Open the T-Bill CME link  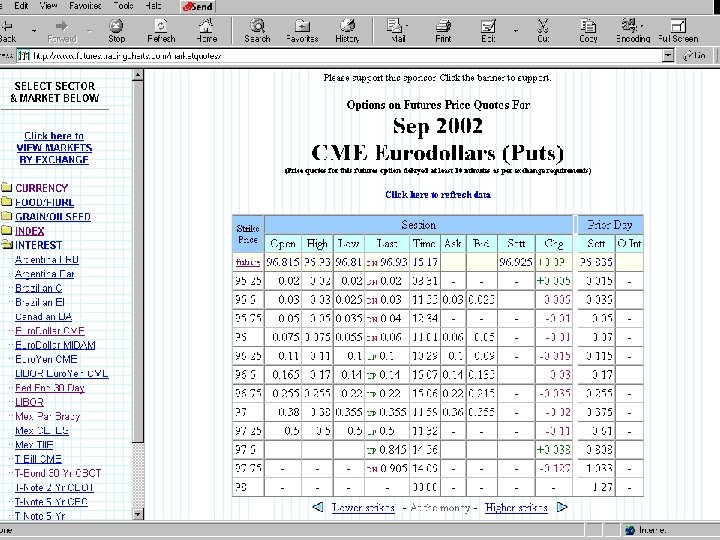pos(38,459)
